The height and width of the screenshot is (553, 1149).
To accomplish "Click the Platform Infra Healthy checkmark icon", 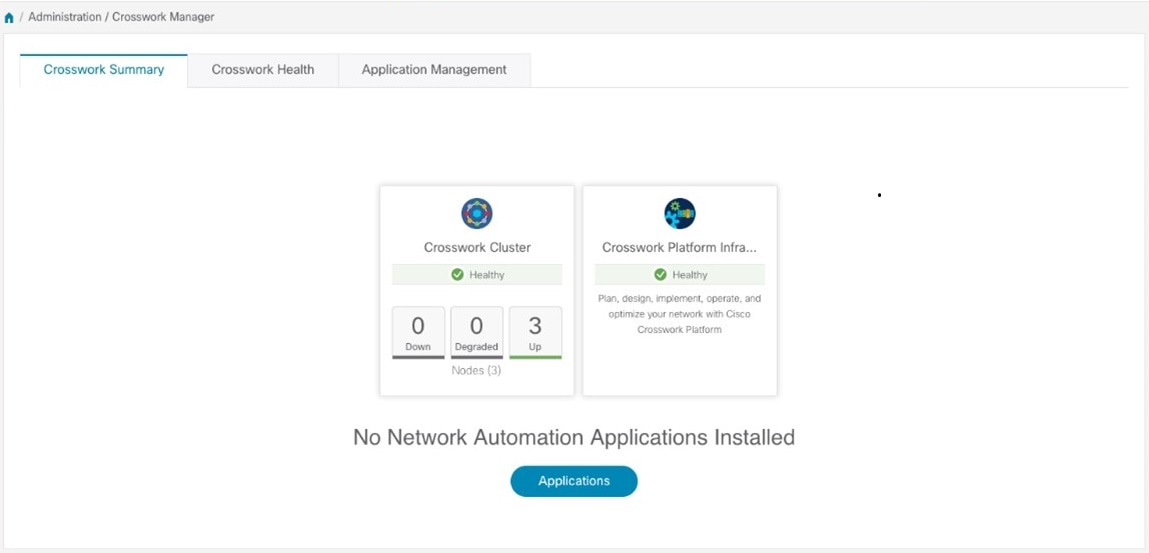I will tap(660, 275).
